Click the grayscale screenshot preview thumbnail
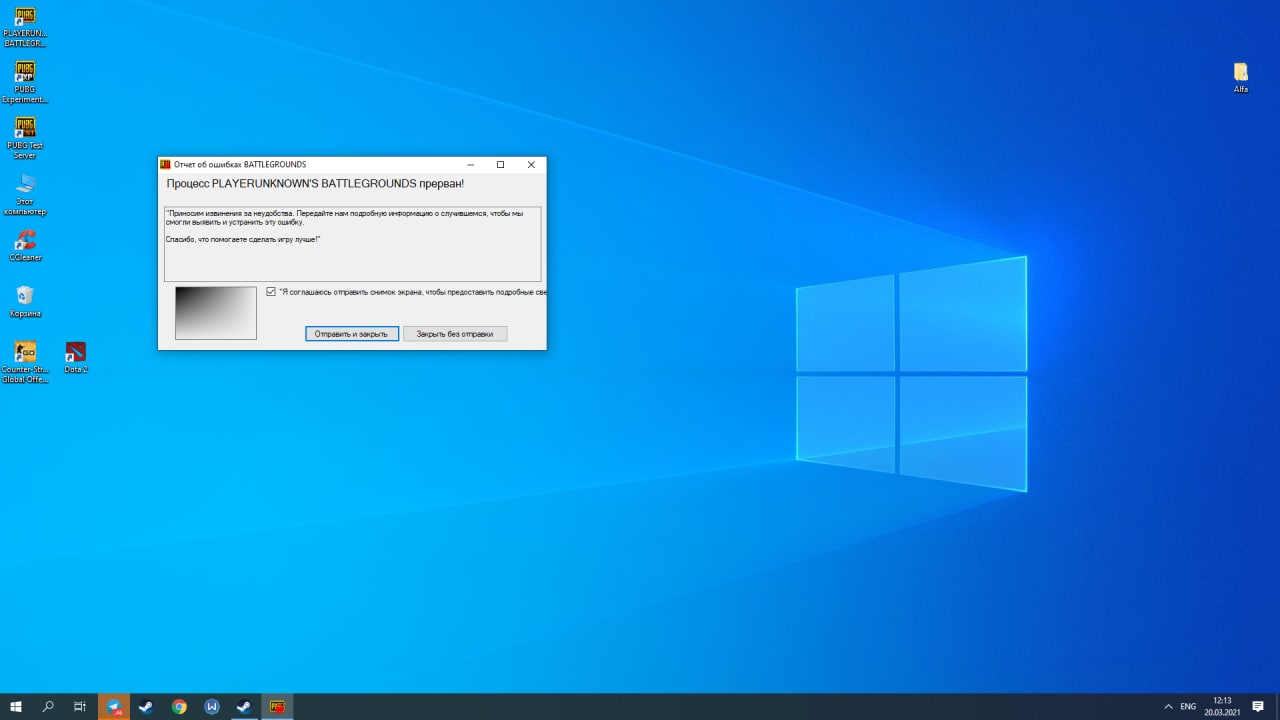This screenshot has width=1280, height=720. click(216, 313)
